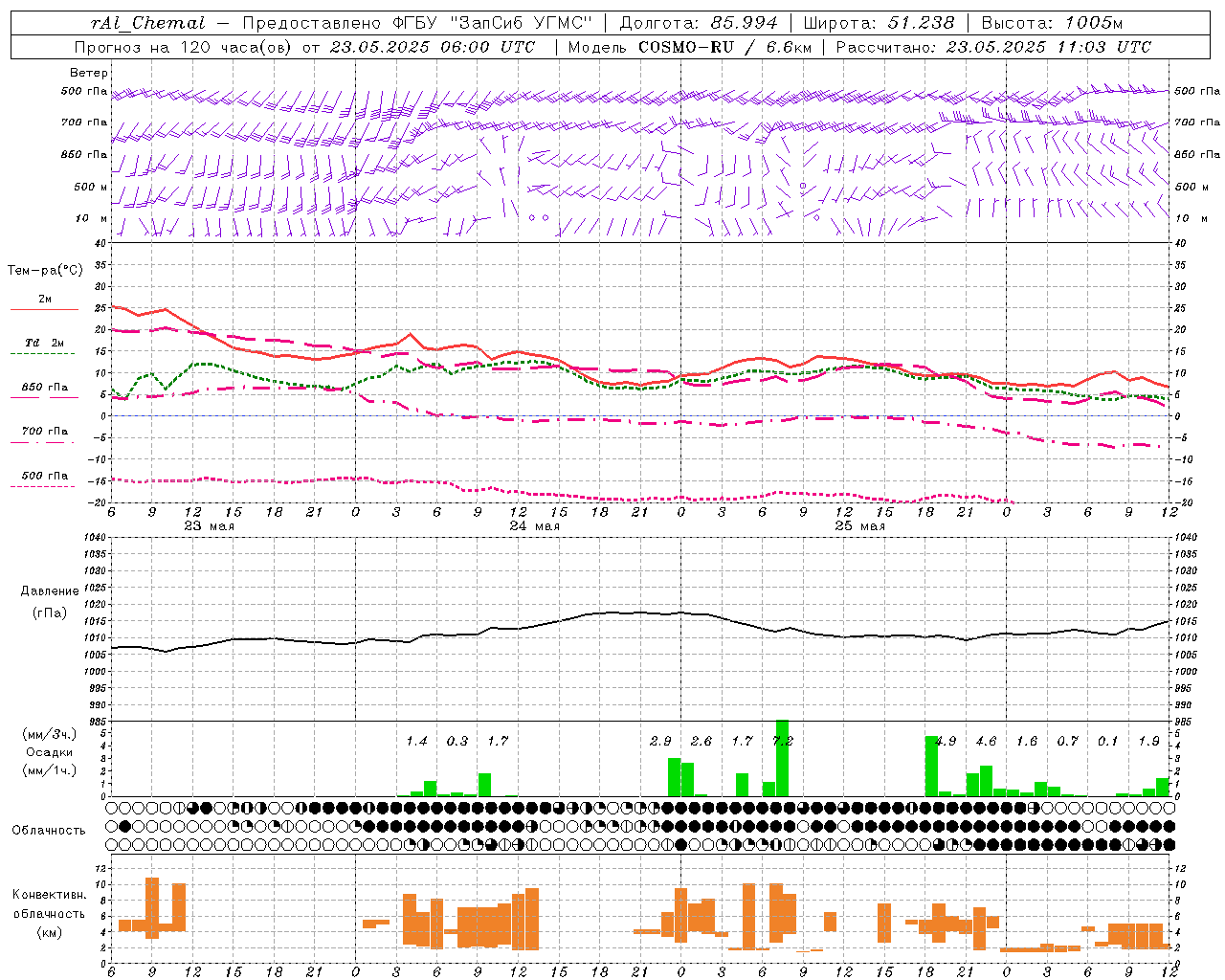Click the Тем-ра(°C) temperature axis title
Image resolution: width=1225 pixels, height=980 pixels.
click(45, 271)
